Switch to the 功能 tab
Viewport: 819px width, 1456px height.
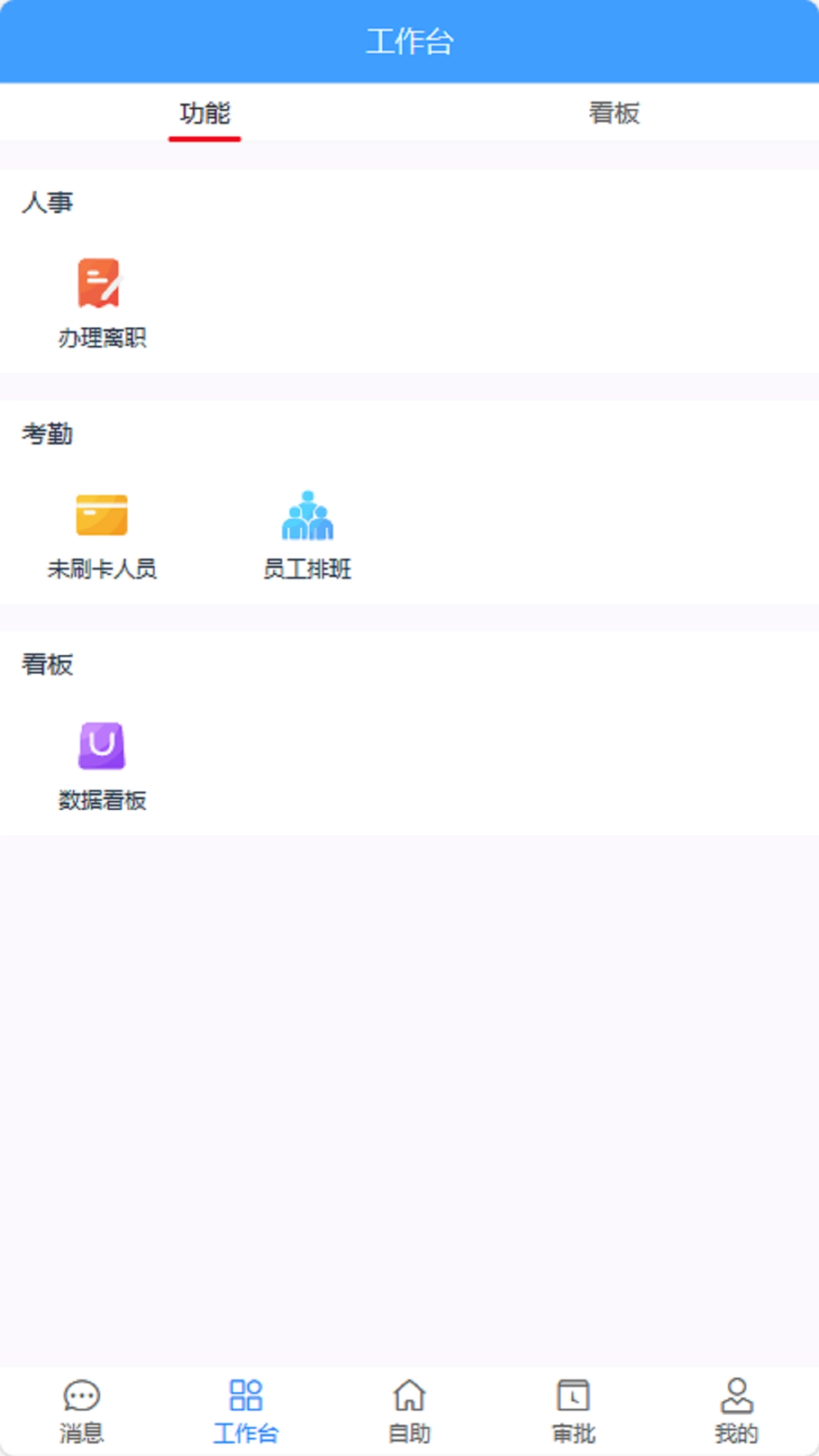[205, 114]
